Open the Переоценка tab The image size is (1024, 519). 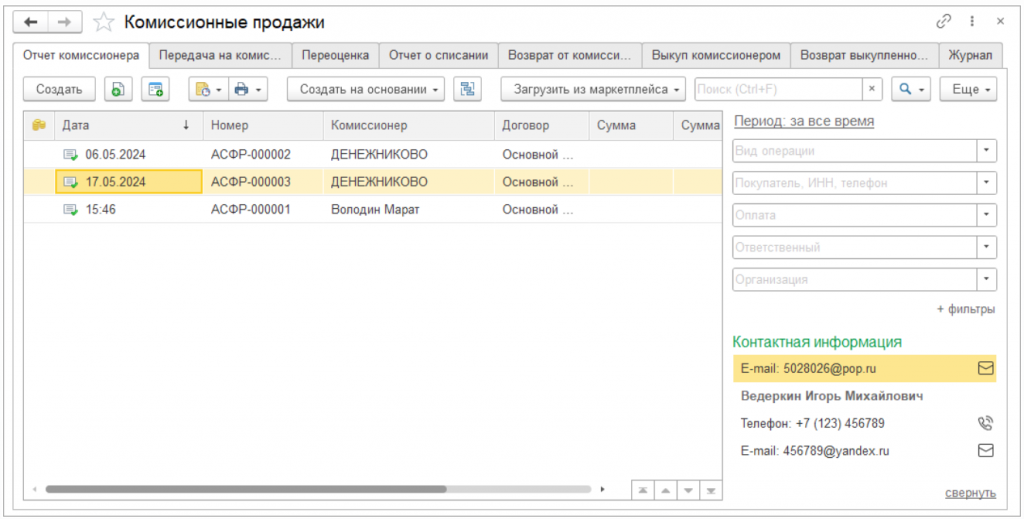tap(336, 55)
